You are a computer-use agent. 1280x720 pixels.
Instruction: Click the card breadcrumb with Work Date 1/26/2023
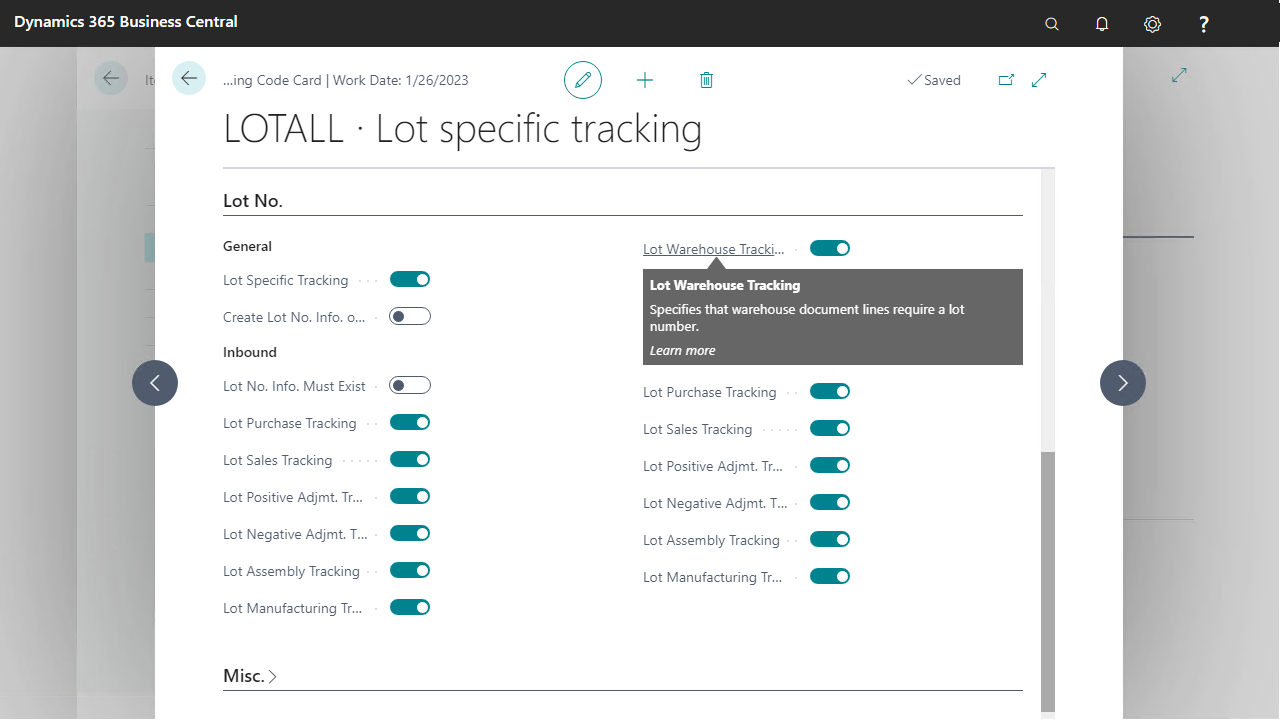tap(346, 80)
